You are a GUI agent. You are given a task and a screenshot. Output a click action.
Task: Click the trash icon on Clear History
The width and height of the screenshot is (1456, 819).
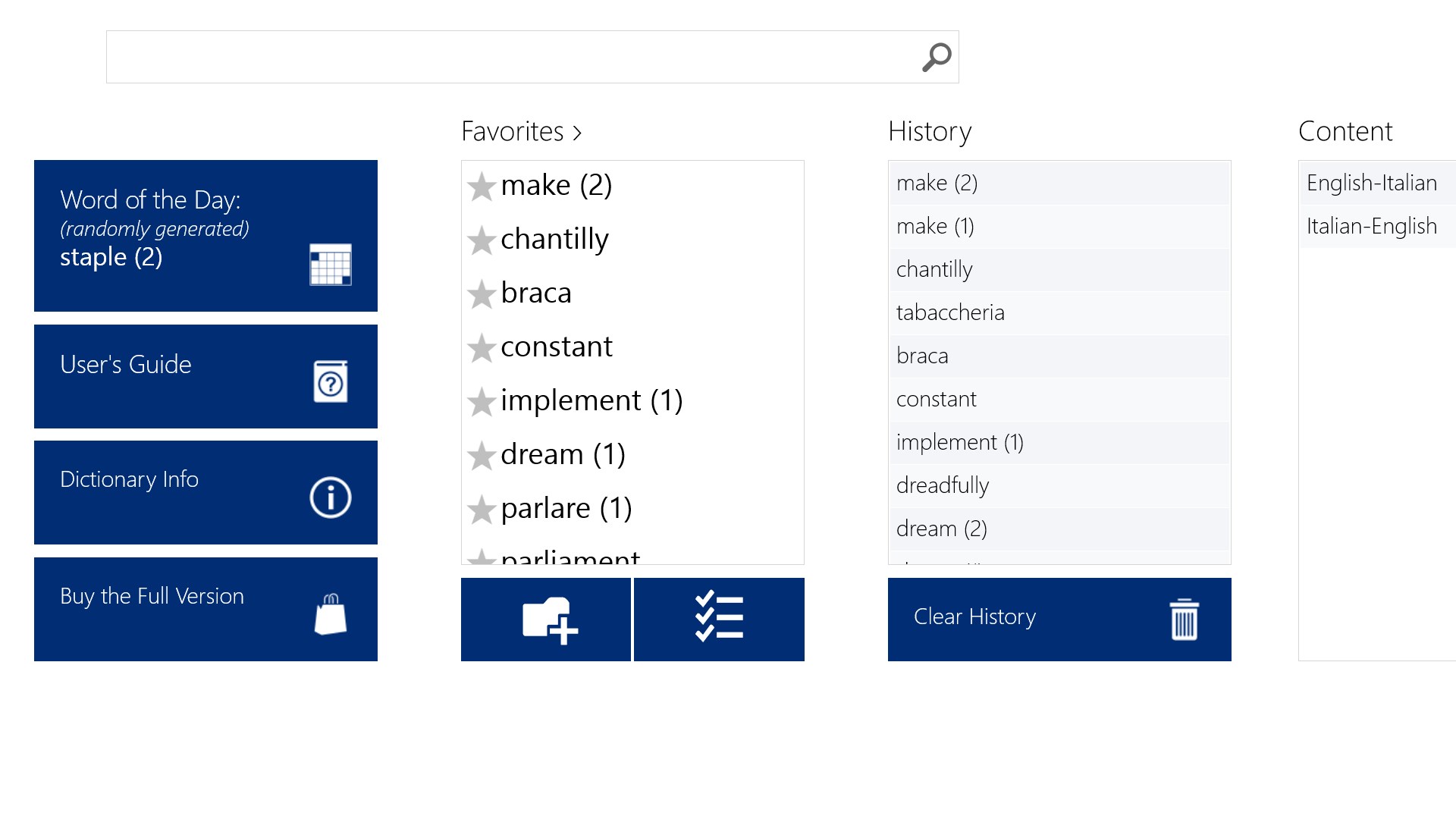tap(1183, 619)
